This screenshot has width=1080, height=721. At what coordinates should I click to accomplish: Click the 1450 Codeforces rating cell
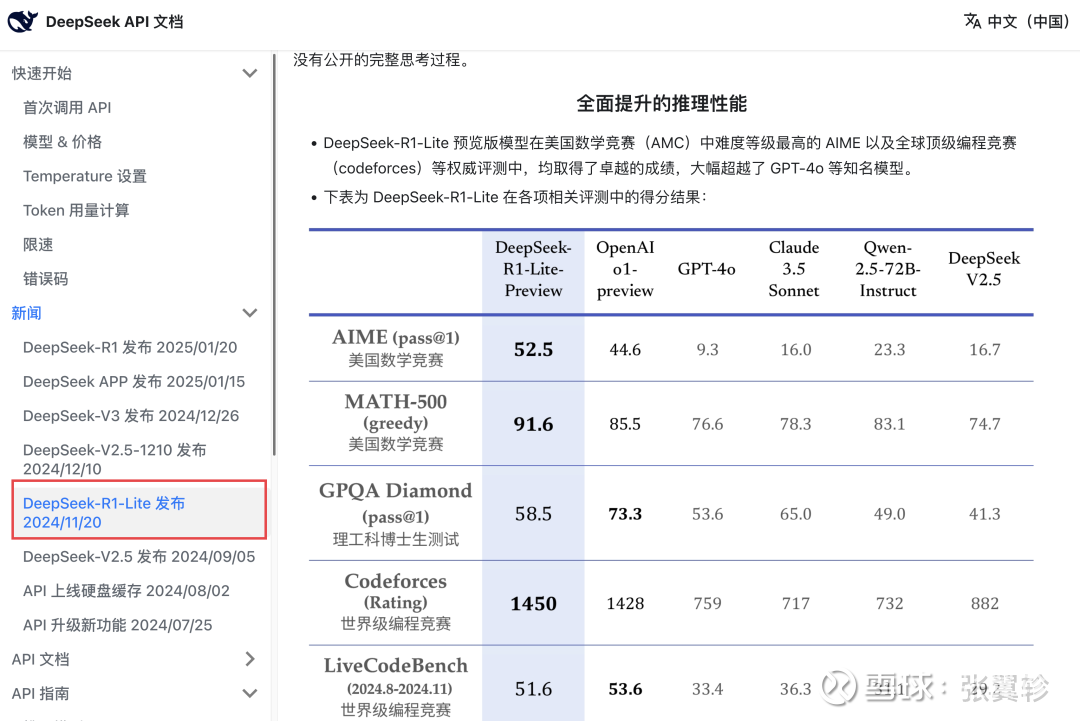tap(533, 603)
